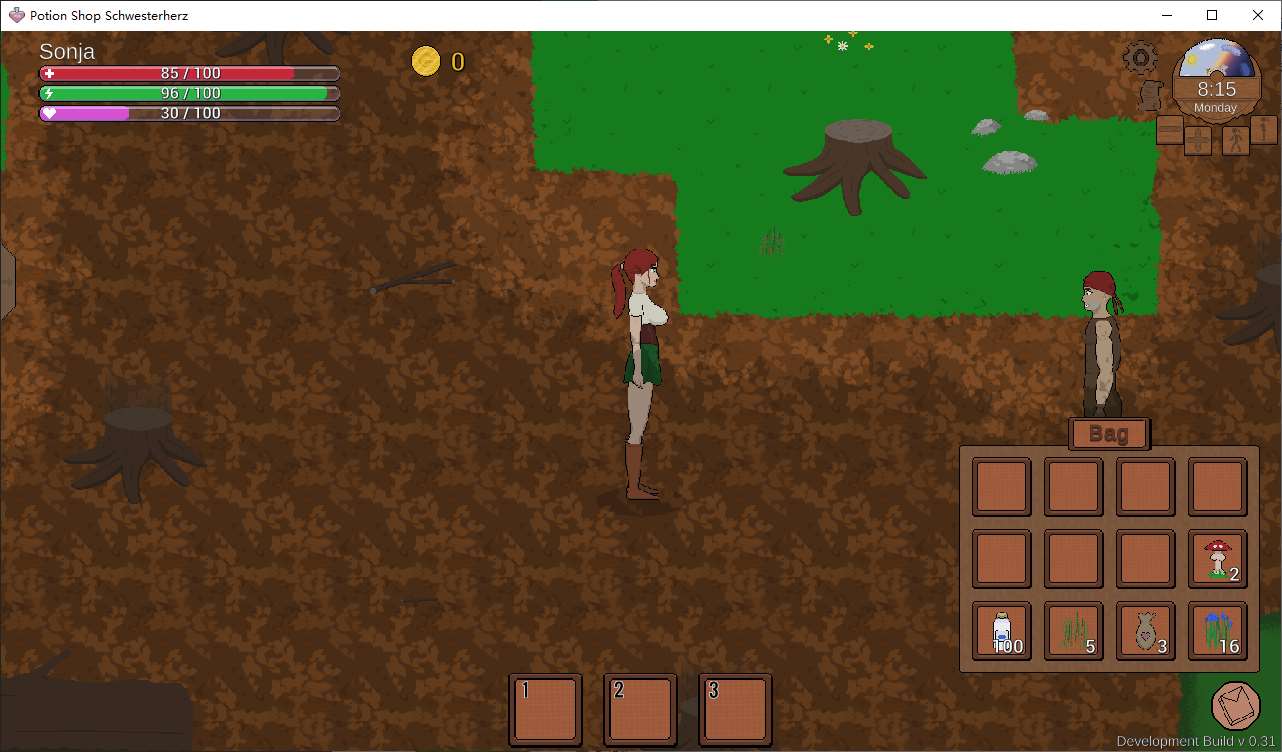Viewport: 1282px width, 752px height.
Task: Select hotbar slot 2
Action: (x=640, y=709)
